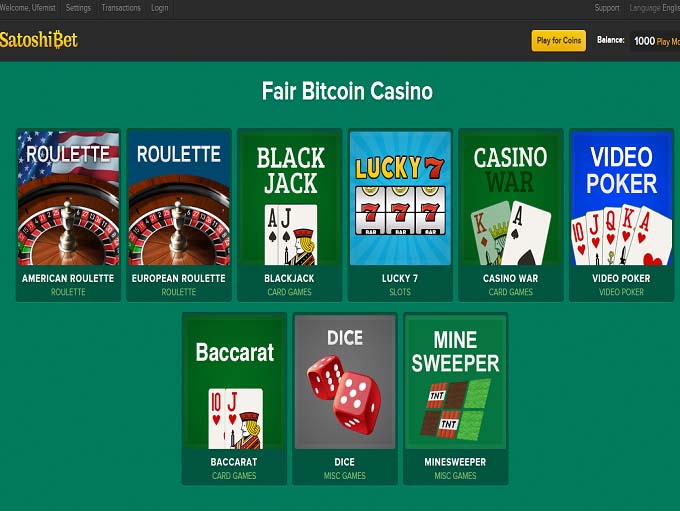This screenshot has height=511, width=680.
Task: Launch the Baccarat card game
Action: pos(234,398)
